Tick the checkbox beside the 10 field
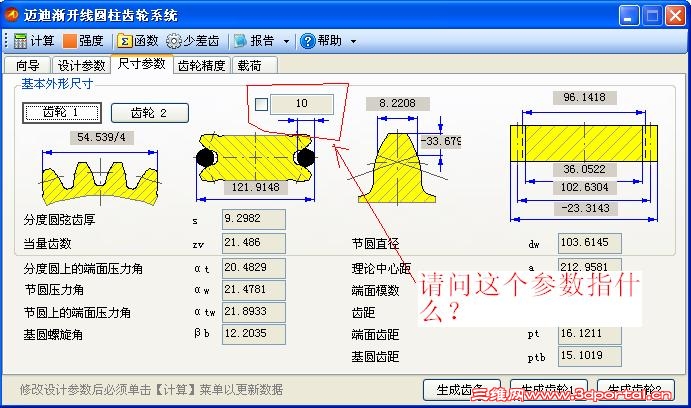 (x=261, y=104)
